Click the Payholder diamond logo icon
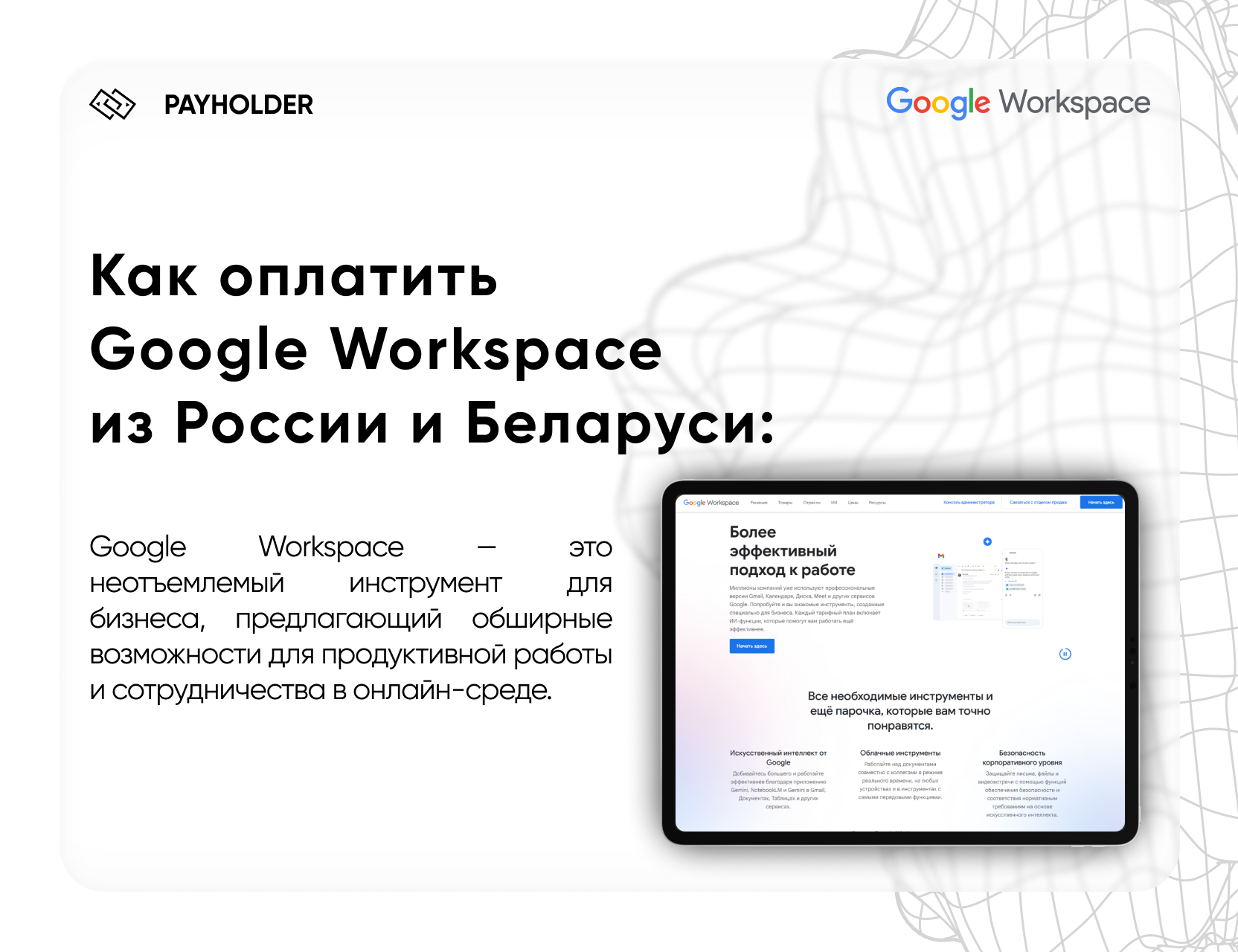This screenshot has height=952, width=1238. 112,104
